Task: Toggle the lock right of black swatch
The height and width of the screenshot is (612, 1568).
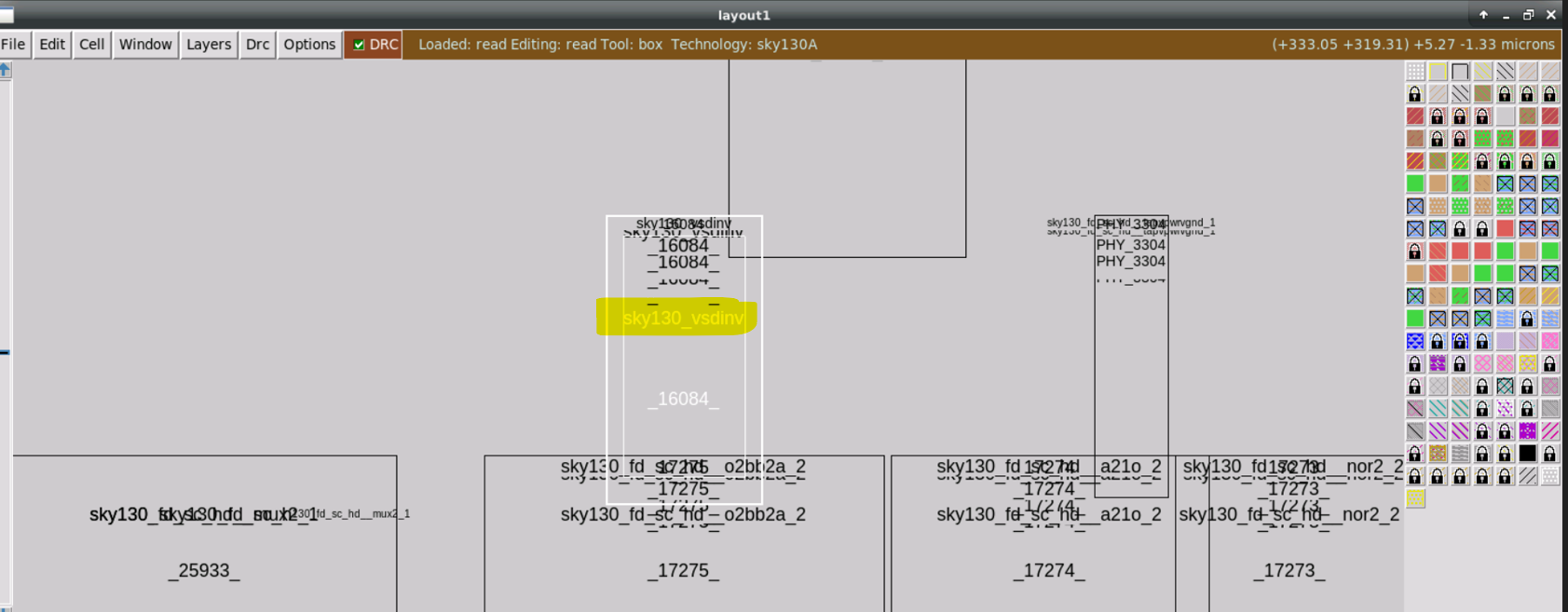Action: tap(1549, 454)
